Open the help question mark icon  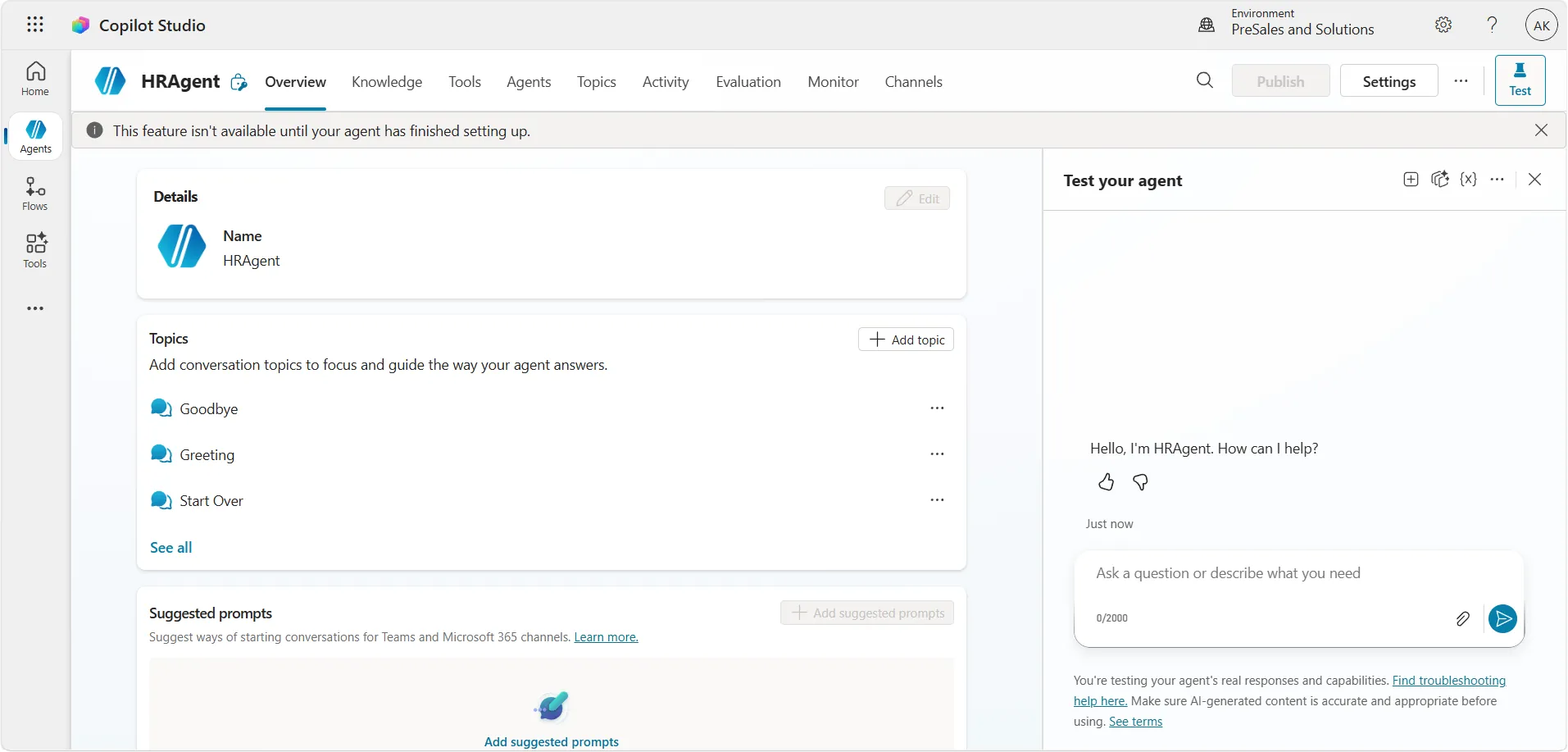1493,25
